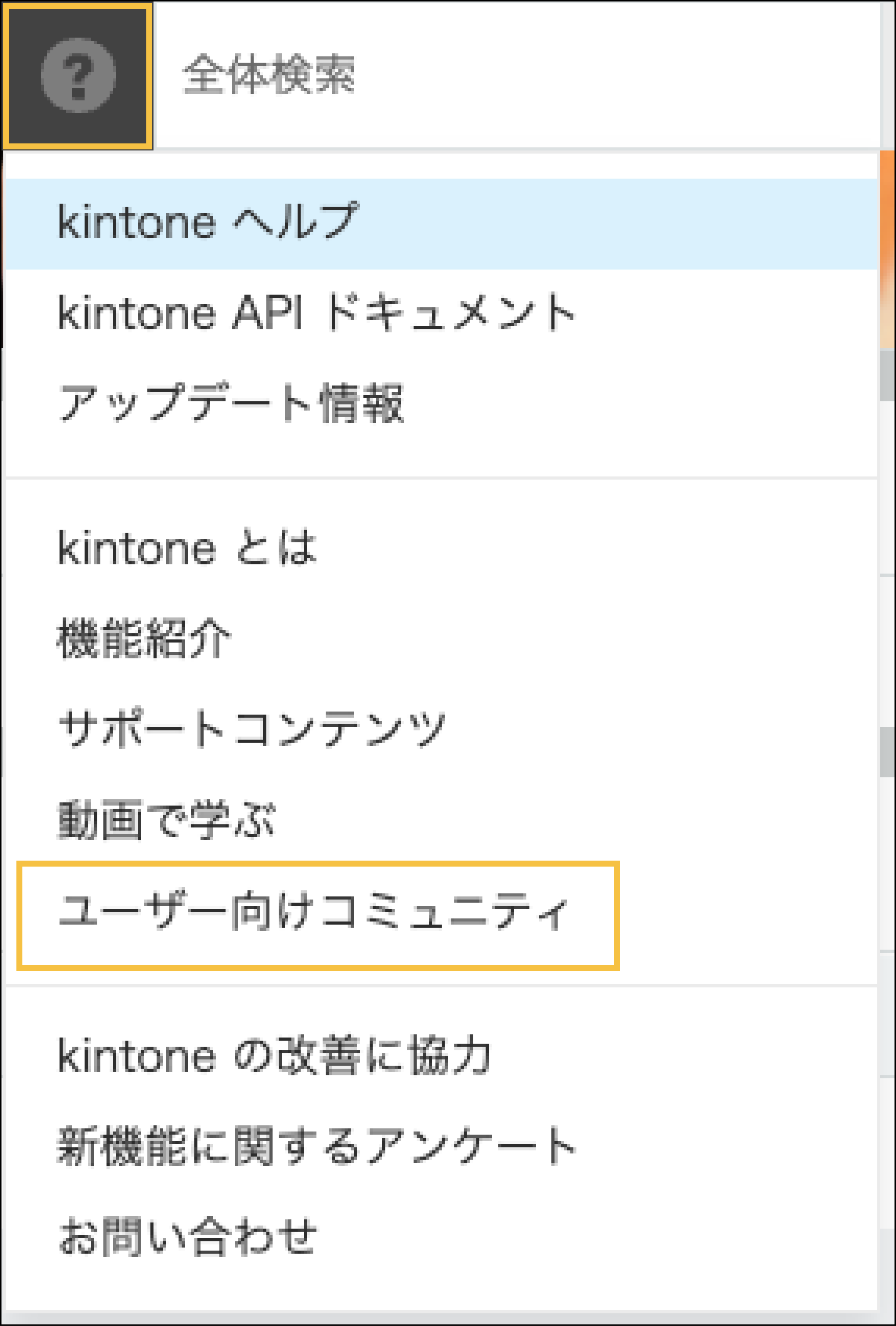Select kintone の改善に協力 item

click(274, 1056)
